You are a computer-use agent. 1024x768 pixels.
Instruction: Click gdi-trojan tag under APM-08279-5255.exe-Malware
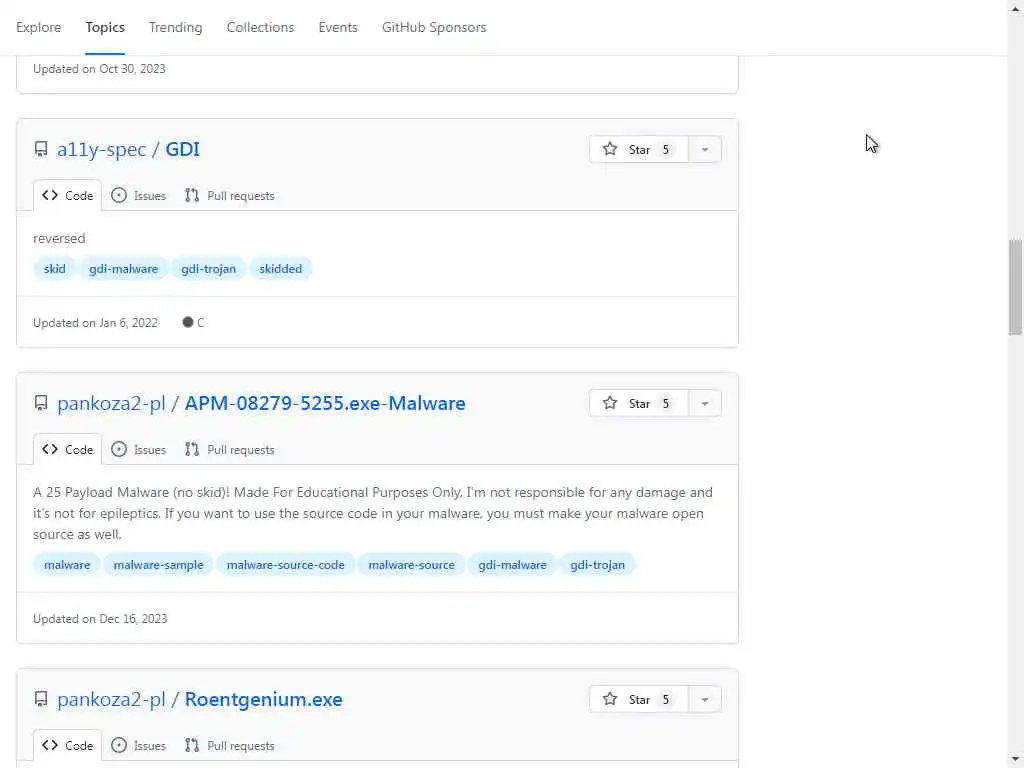(x=597, y=565)
